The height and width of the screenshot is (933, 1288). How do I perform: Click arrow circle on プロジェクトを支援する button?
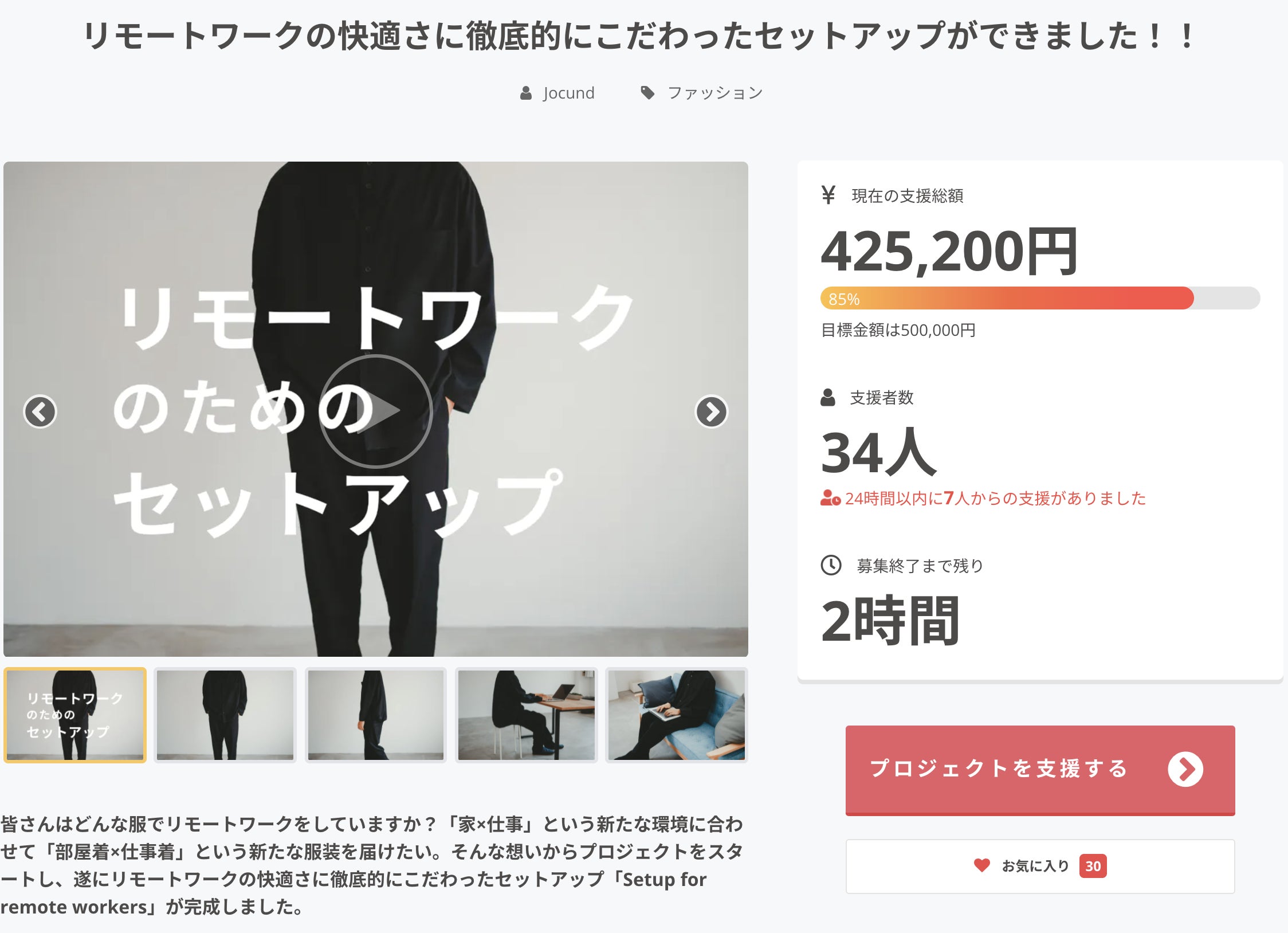[x=1185, y=769]
